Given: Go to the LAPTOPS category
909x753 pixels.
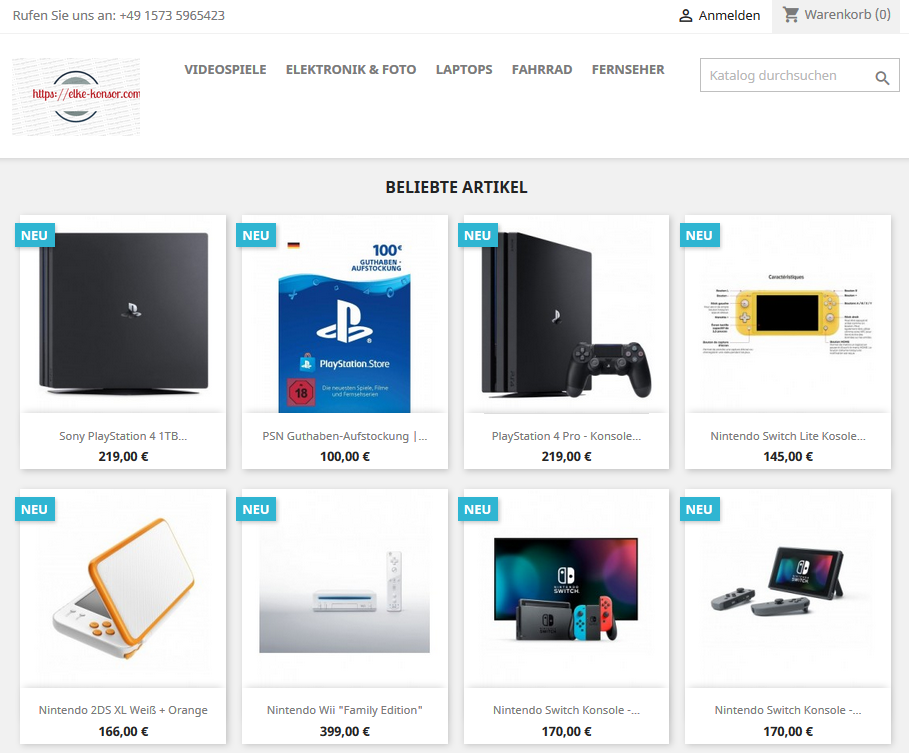Looking at the screenshot, I should click(464, 70).
